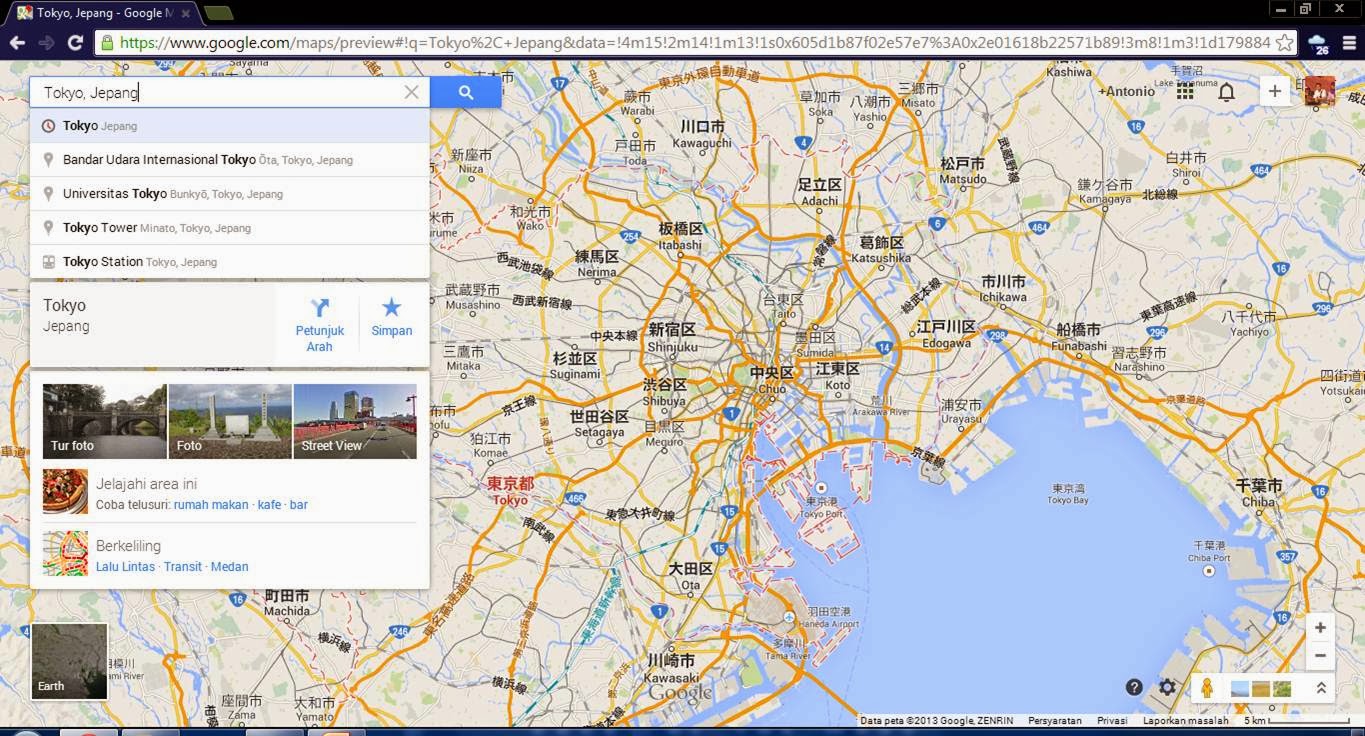Click the Persyaratan terms link
1365x736 pixels.
click(x=1055, y=720)
